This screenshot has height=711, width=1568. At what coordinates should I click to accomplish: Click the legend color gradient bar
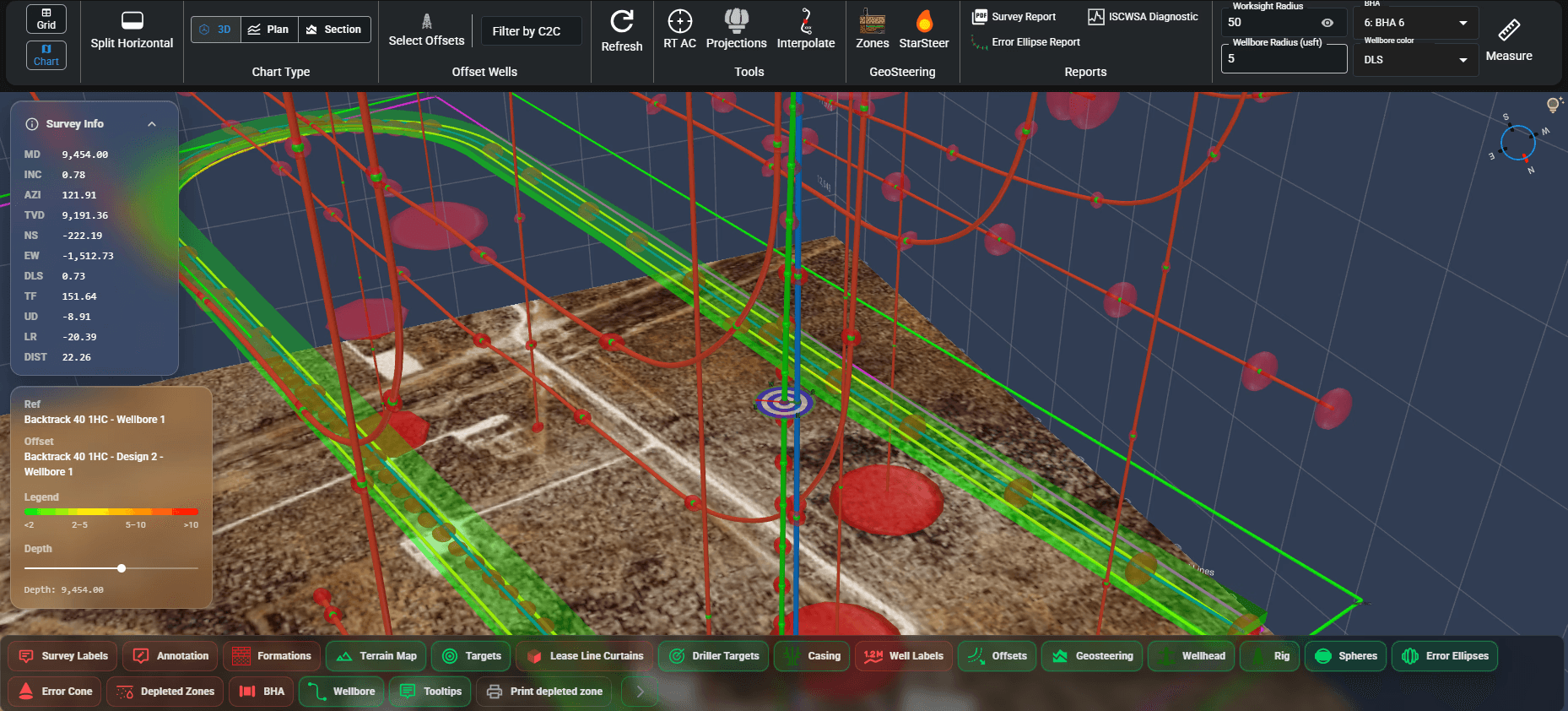111,512
